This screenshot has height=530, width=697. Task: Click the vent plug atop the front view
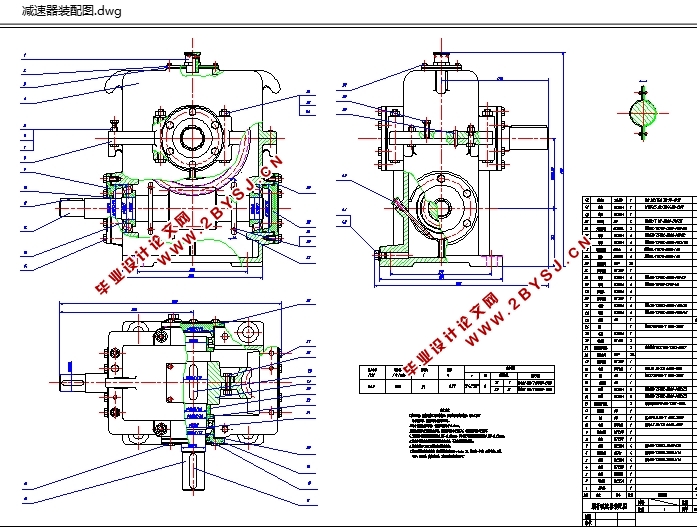click(x=192, y=61)
